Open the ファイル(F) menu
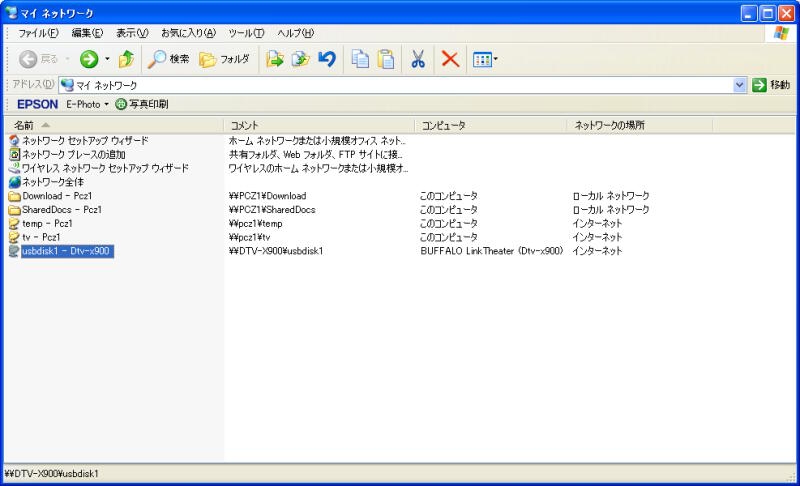The height and width of the screenshot is (486, 800). click(38, 33)
